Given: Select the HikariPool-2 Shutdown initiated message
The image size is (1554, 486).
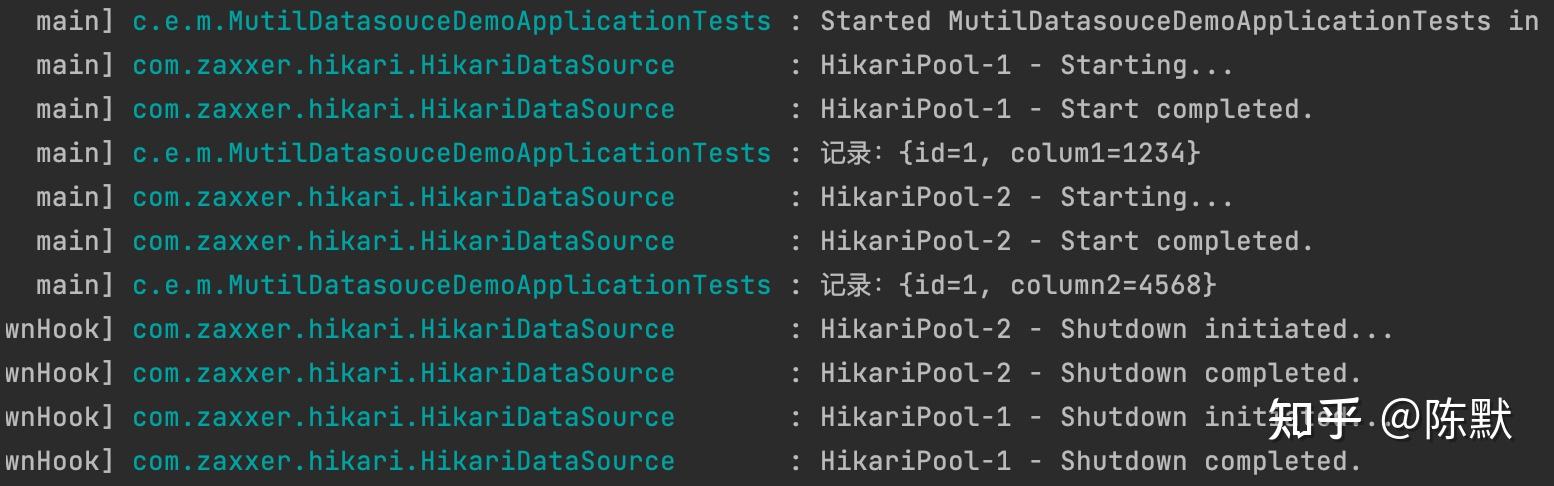Looking at the screenshot, I should point(1107,329).
